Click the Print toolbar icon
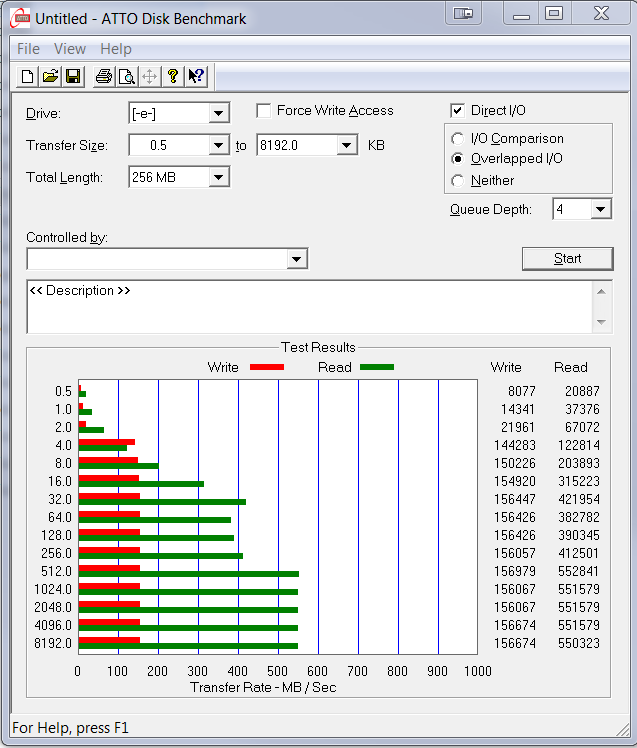The width and height of the screenshot is (637, 748). click(x=104, y=77)
